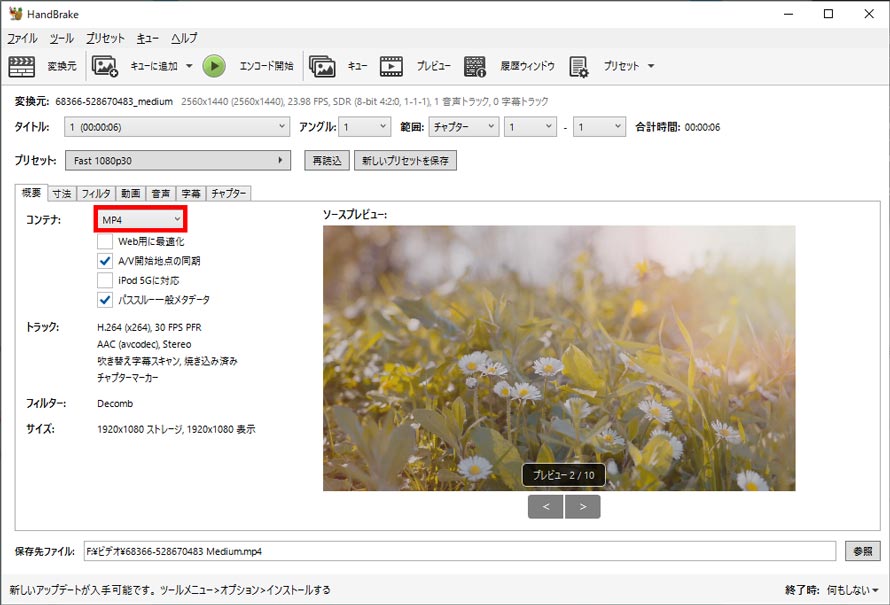Screen dimensions: 890x605
Task: Click the HandBrake app logo in title bar
Action: [15, 14]
